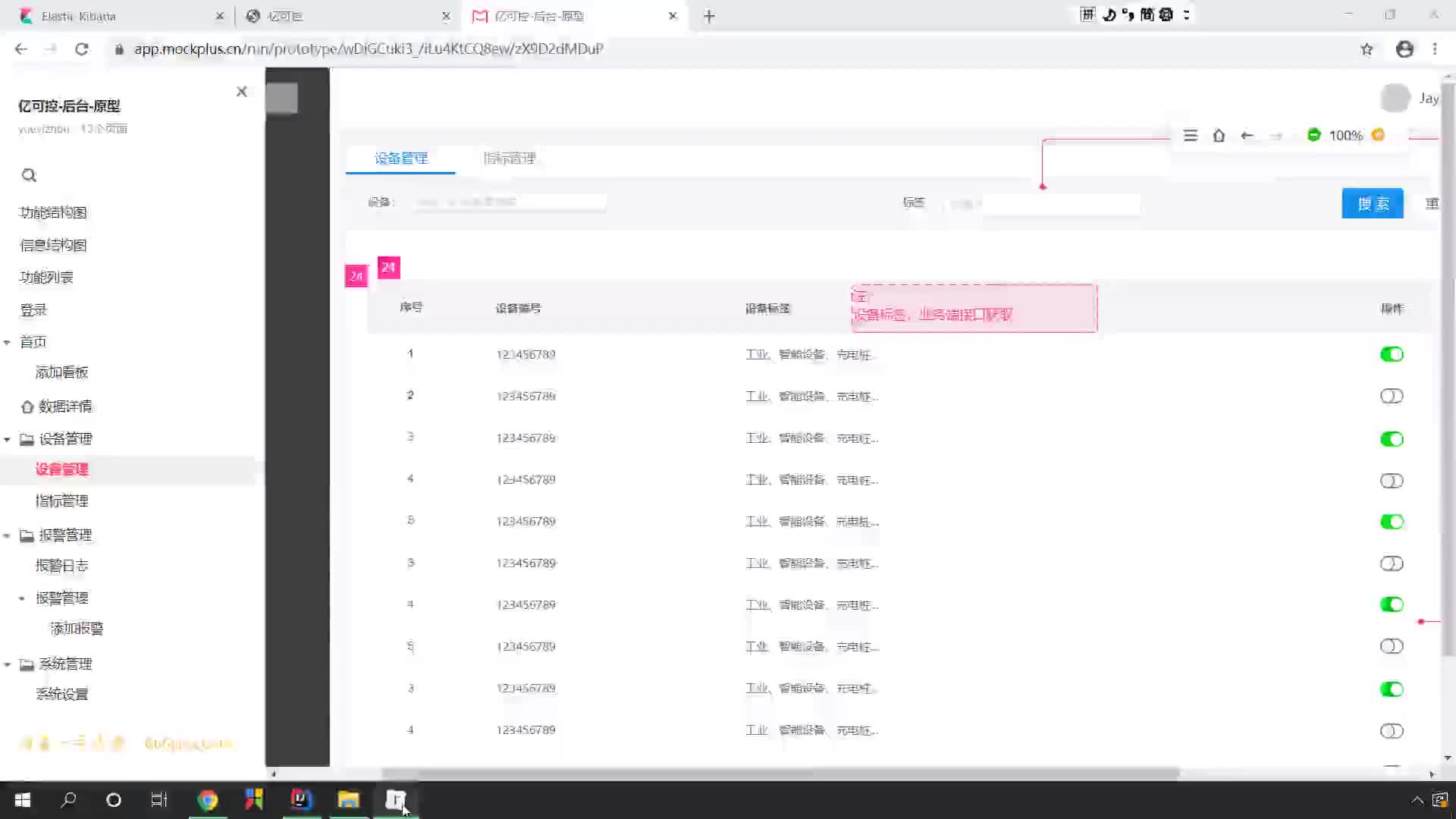Open File Explorer from the taskbar

pos(348,799)
